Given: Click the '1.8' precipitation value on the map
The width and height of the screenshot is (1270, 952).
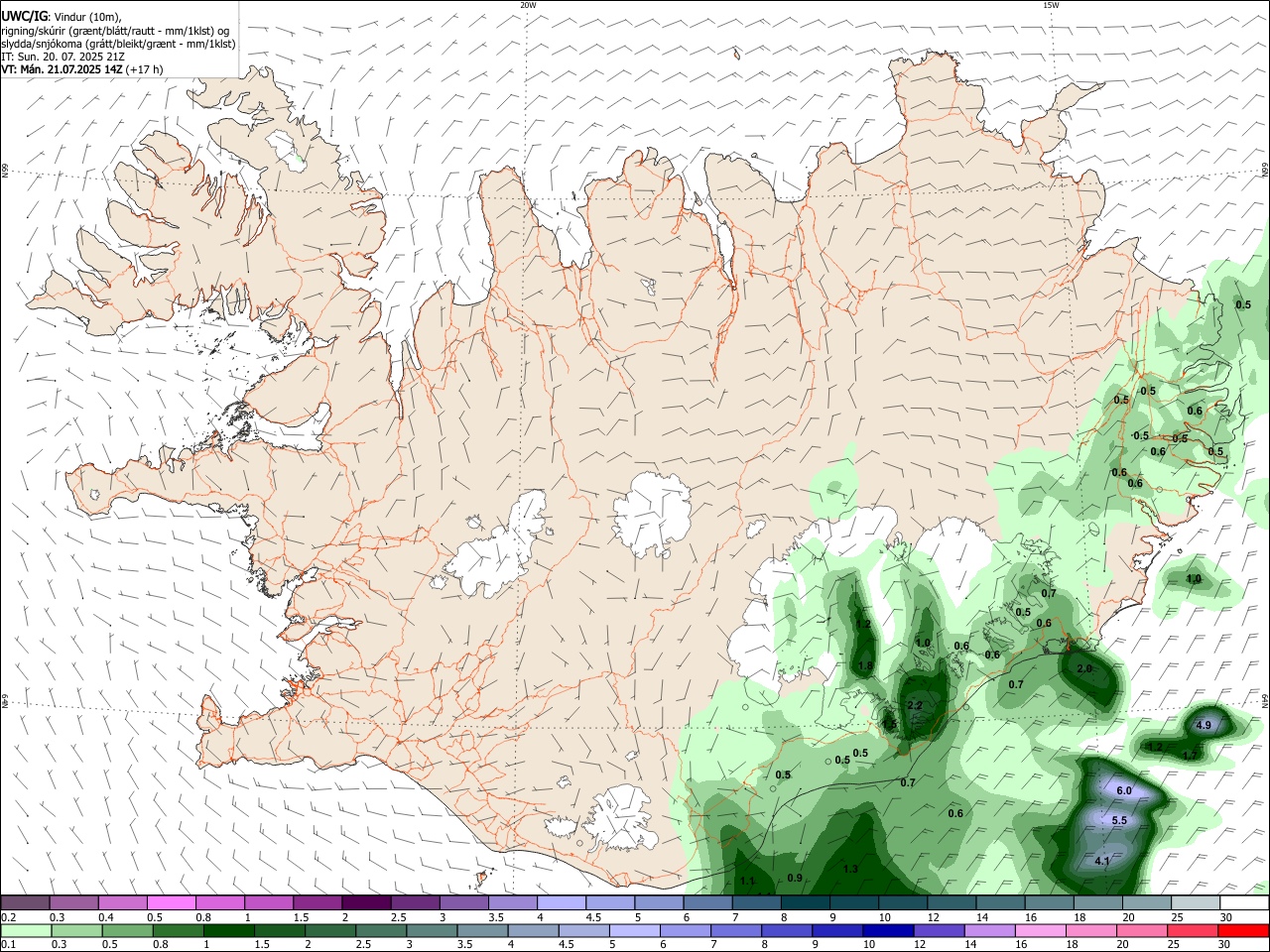Looking at the screenshot, I should point(864,666).
